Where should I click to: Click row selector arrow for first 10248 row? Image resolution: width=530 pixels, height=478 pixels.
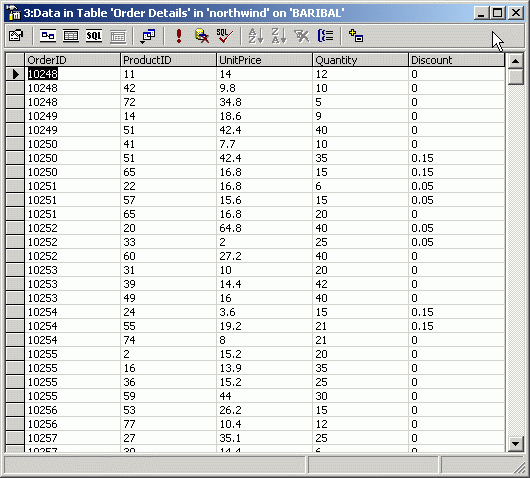click(x=15, y=74)
